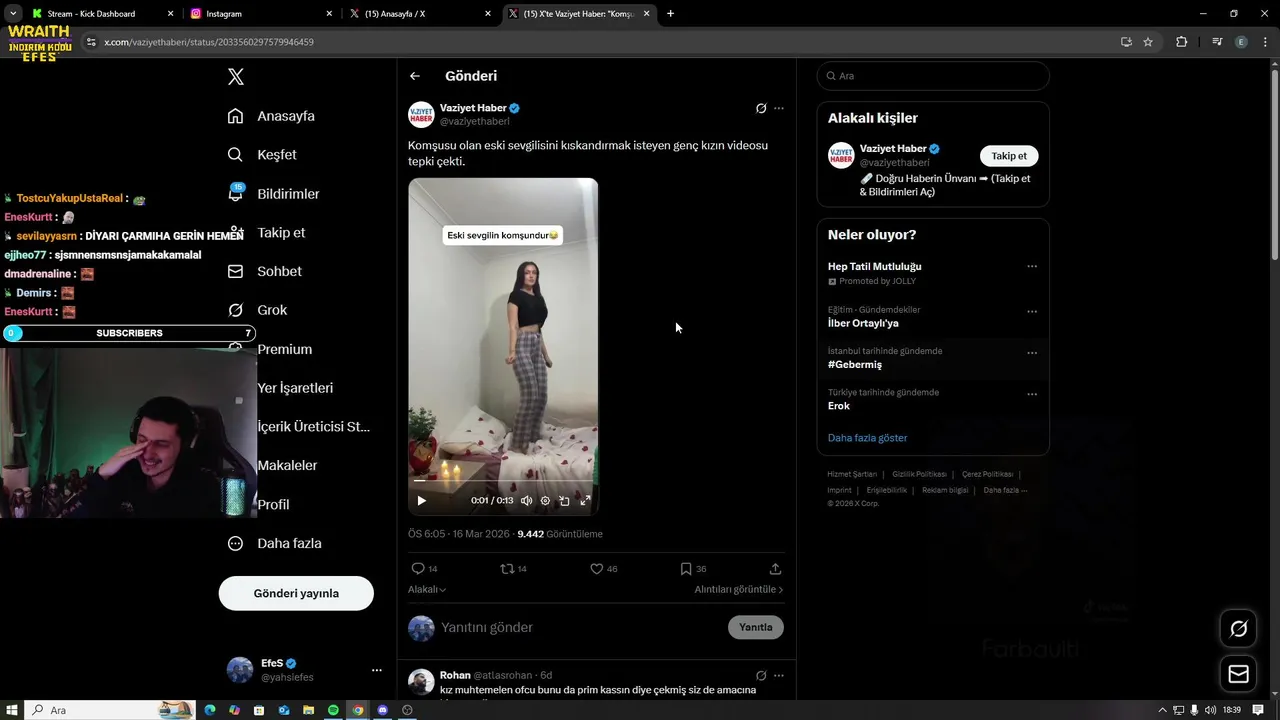Open video settings gear icon

545,500
